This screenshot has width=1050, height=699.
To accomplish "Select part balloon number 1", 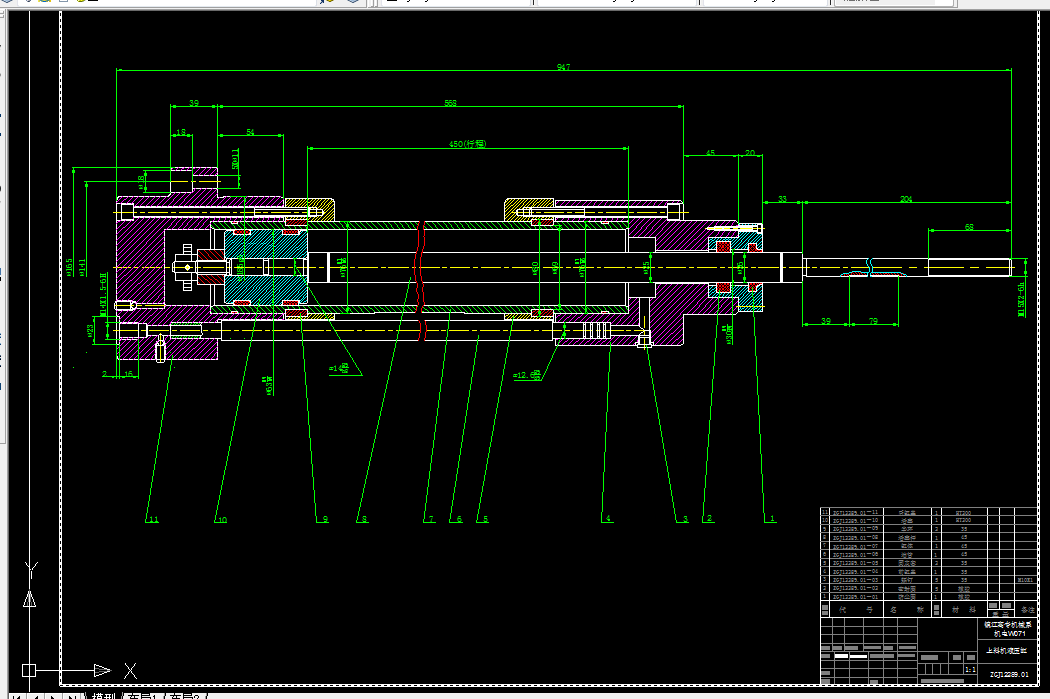I will coord(772,518).
